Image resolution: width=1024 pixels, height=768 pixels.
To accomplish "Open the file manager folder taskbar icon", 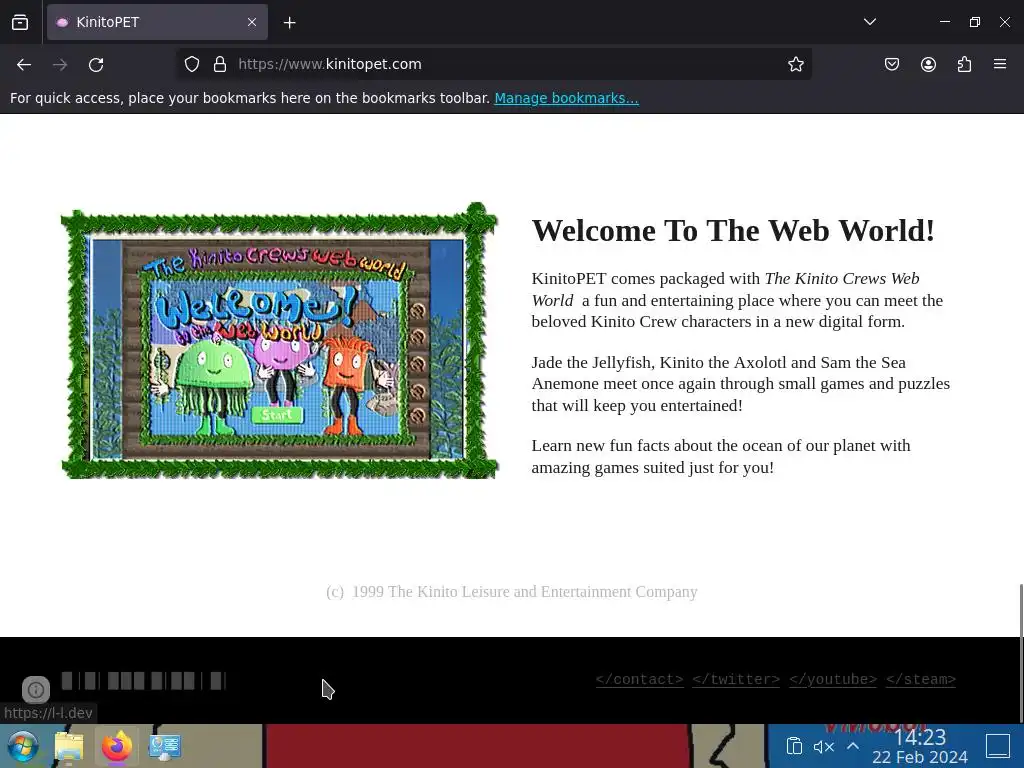I will [69, 746].
